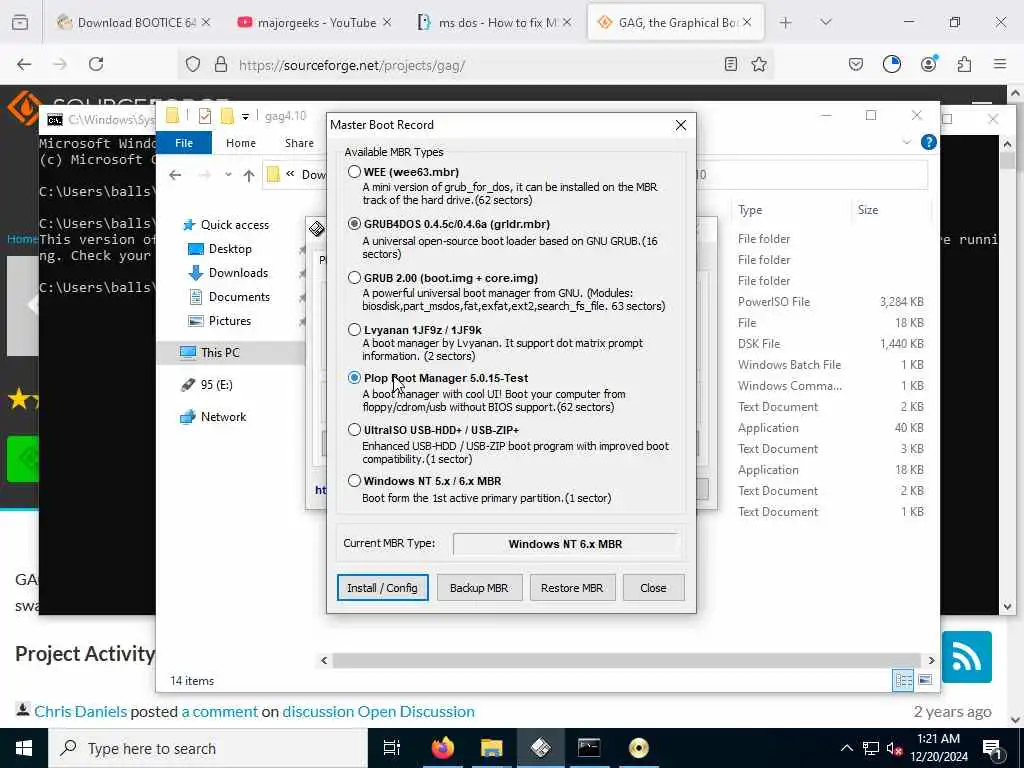Open Explorer help question mark icon
Screen dimensions: 1024x768
point(928,142)
